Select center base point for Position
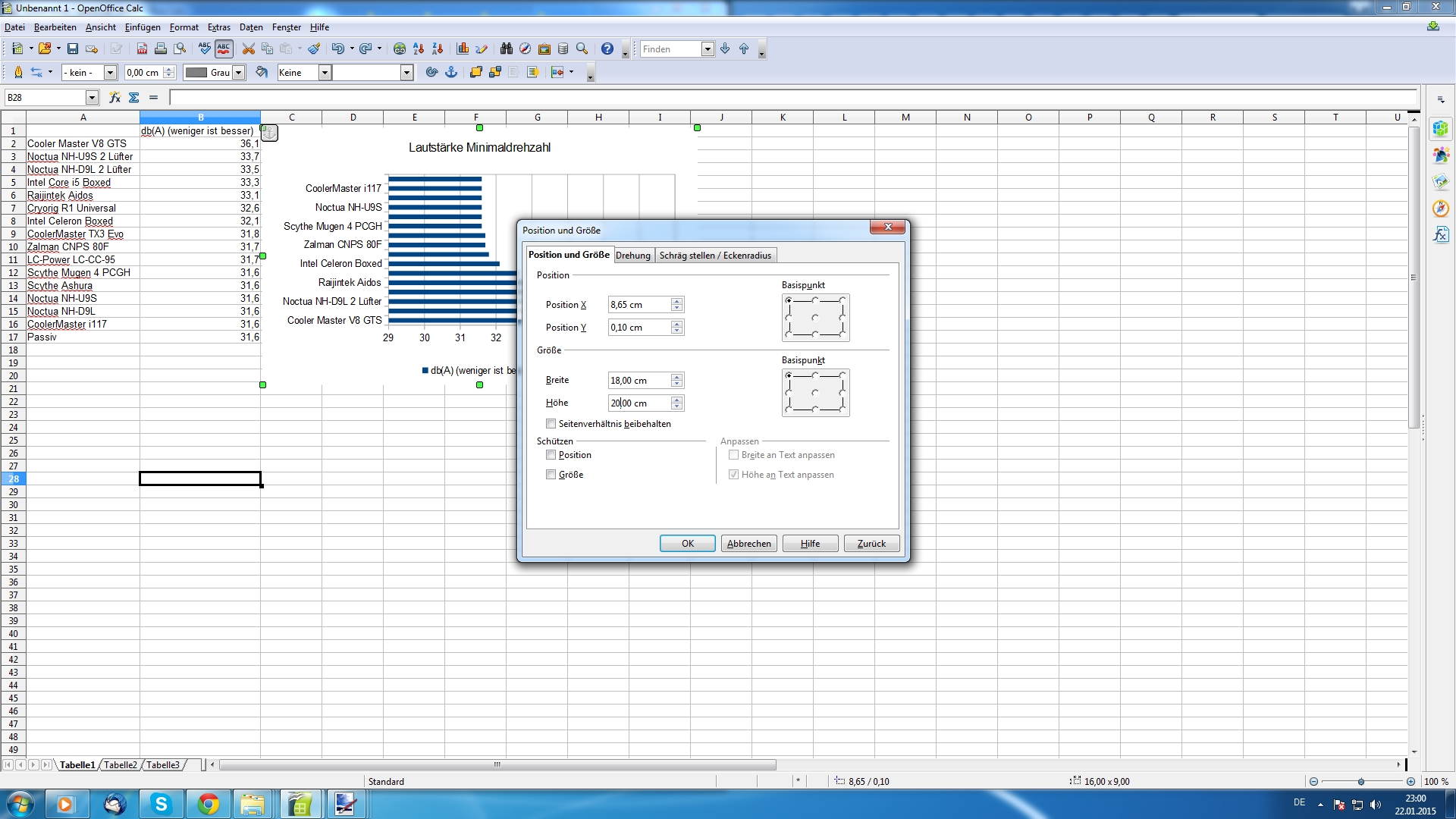The height and width of the screenshot is (819, 1456). pos(815,318)
